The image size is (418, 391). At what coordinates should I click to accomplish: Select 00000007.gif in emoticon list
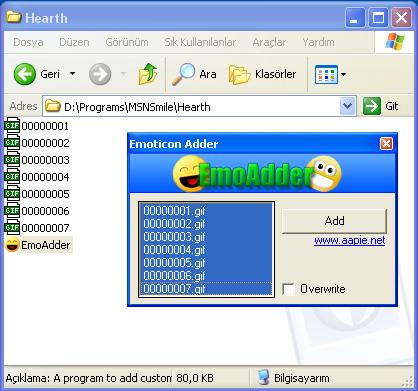tap(206, 289)
